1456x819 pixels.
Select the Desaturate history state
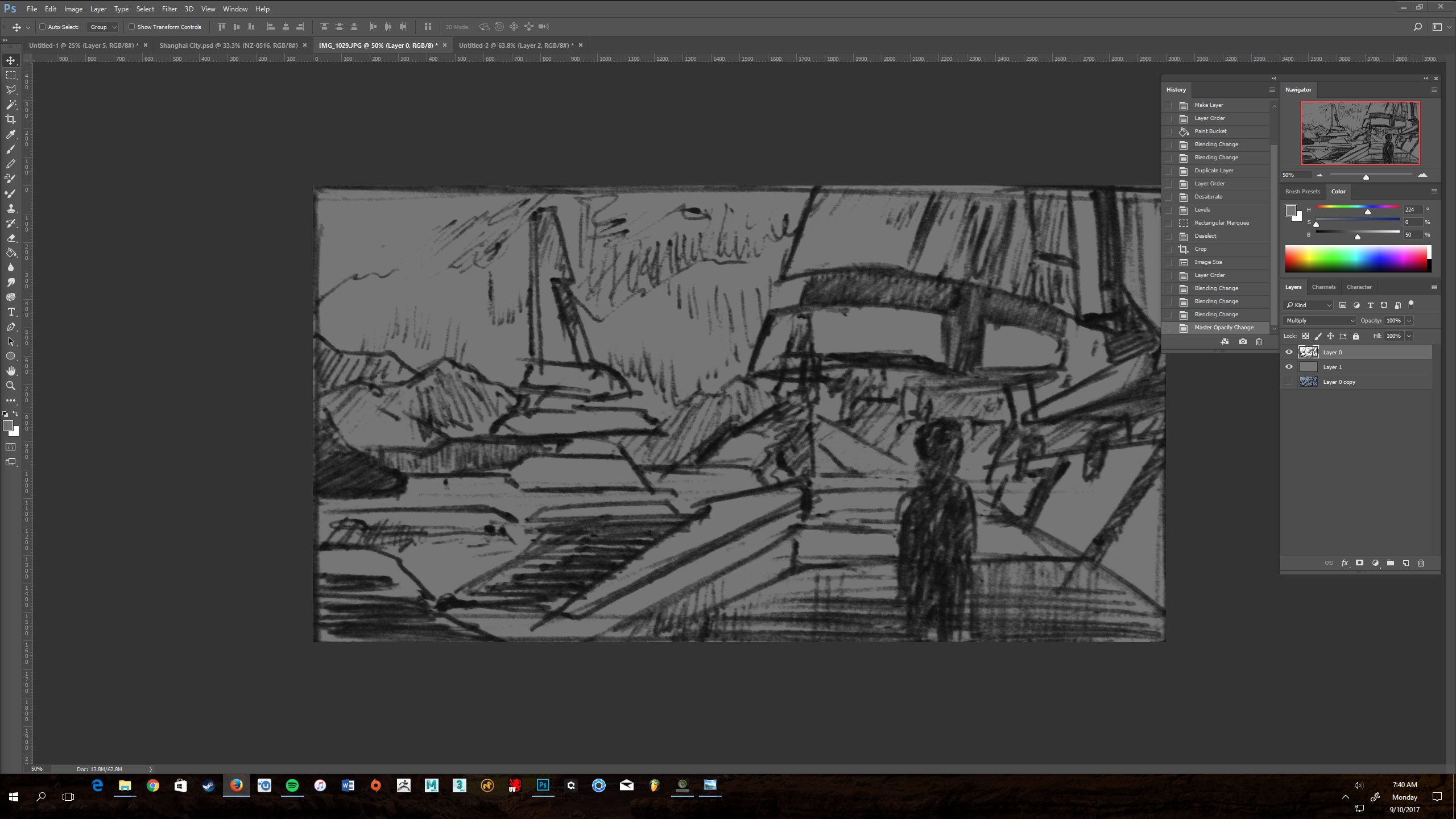[1217, 197]
